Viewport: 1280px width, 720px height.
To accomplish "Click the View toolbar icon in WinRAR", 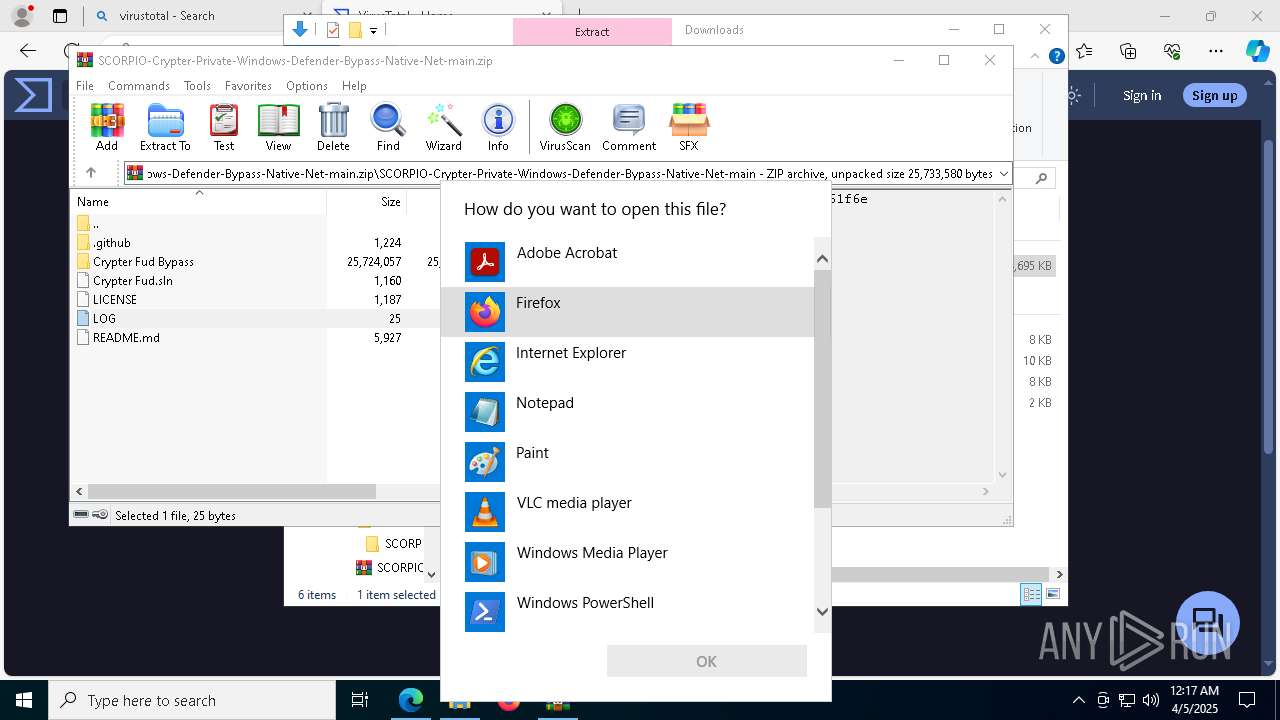I will click(278, 127).
